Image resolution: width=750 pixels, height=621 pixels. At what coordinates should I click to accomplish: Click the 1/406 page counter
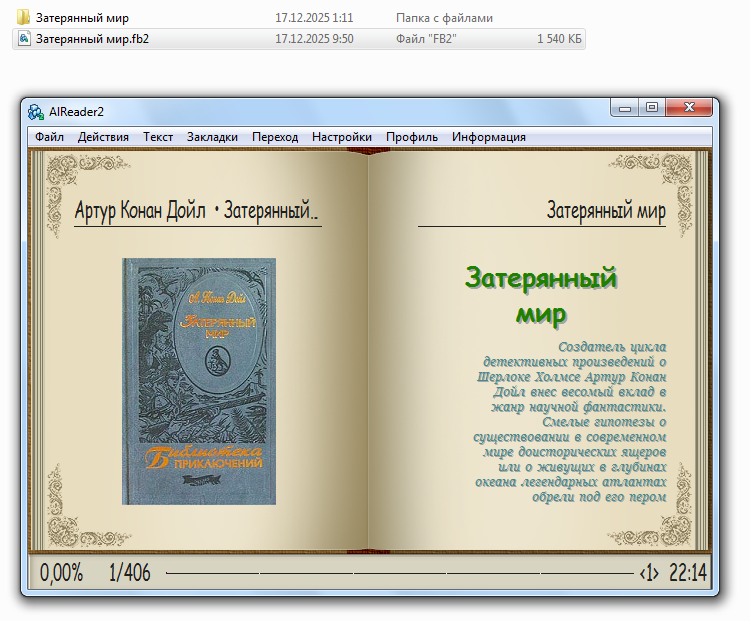point(129,573)
